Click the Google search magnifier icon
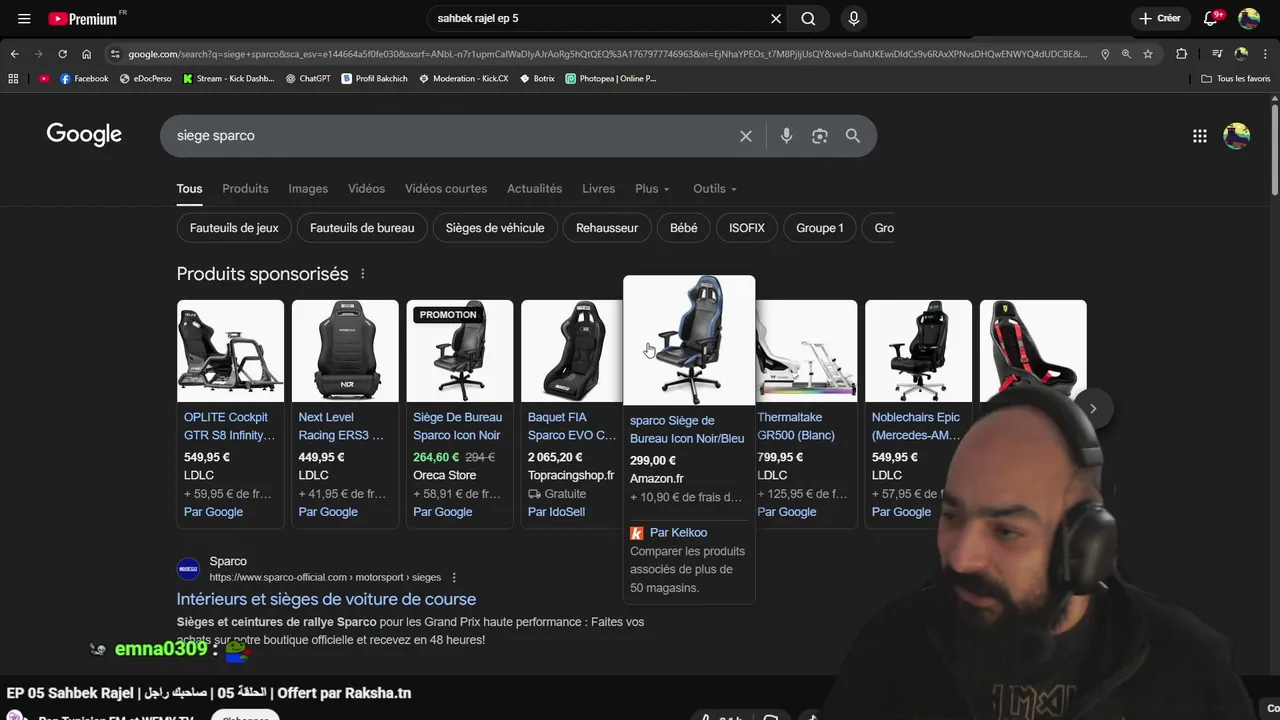The height and width of the screenshot is (720, 1280). [x=853, y=136]
